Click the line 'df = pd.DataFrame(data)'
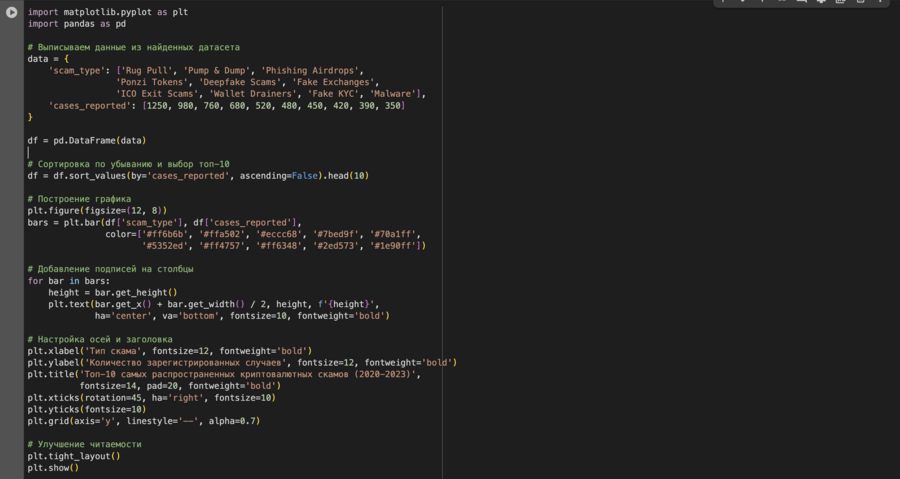 [x=87, y=141]
